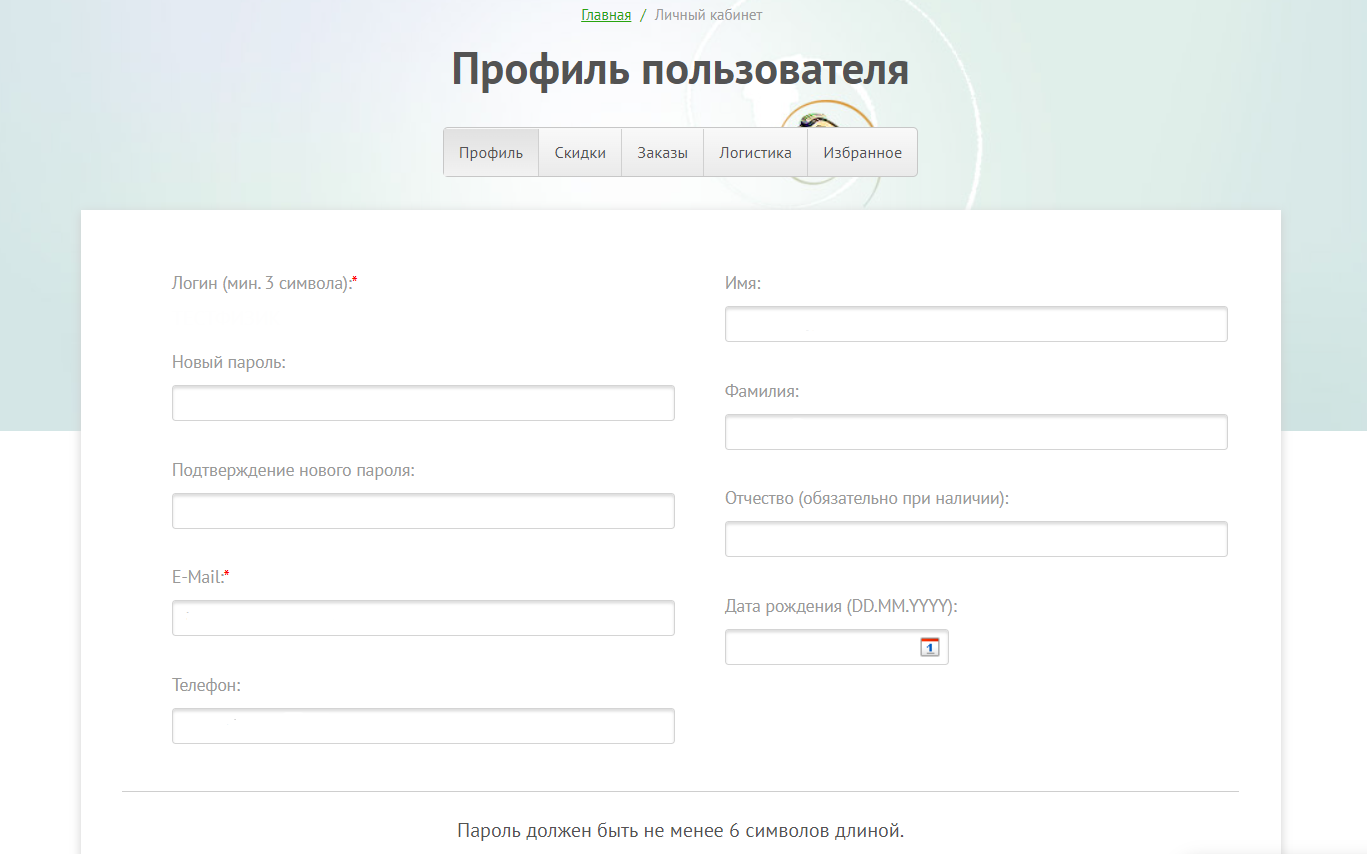Select the Отчество input box
Viewport: 1367px width, 854px height.
pos(975,539)
